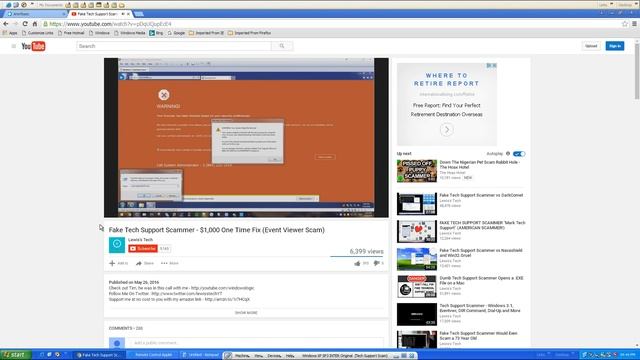The image size is (640, 360).
Task: Open Imported From Firefox bookmarks folder
Action: 249,33
